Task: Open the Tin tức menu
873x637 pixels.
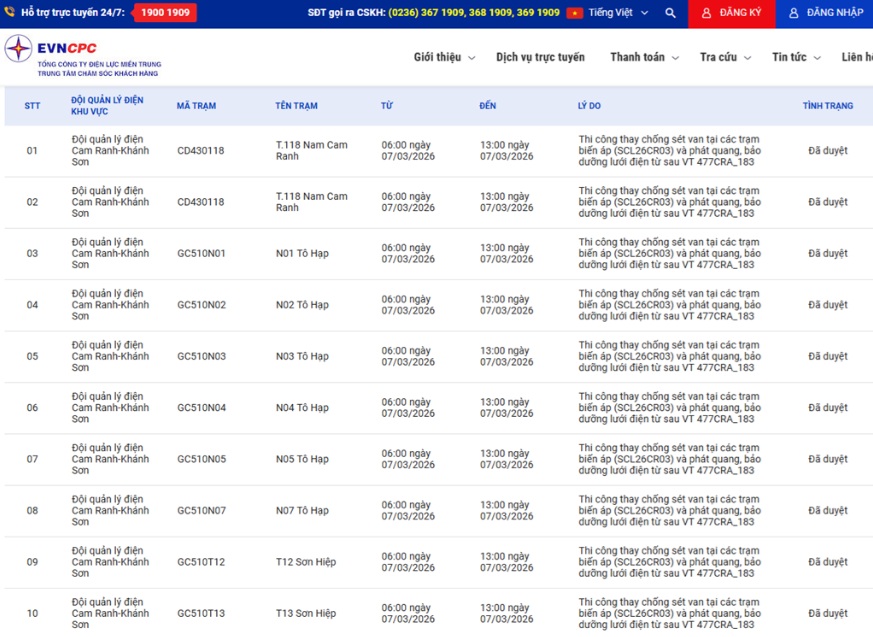Action: 796,57
